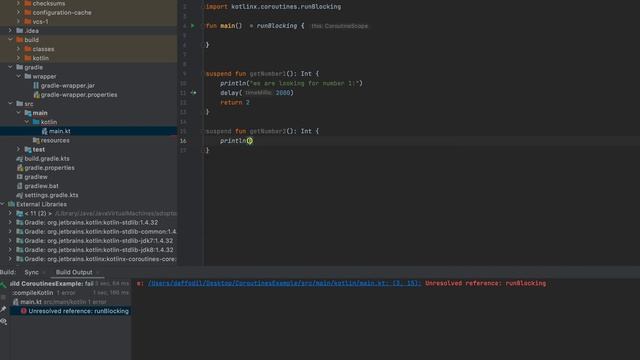Select the kotlin-stdlib-jdk8:1.4.32 library row
This screenshot has height=360, width=640.
(x=89, y=250)
